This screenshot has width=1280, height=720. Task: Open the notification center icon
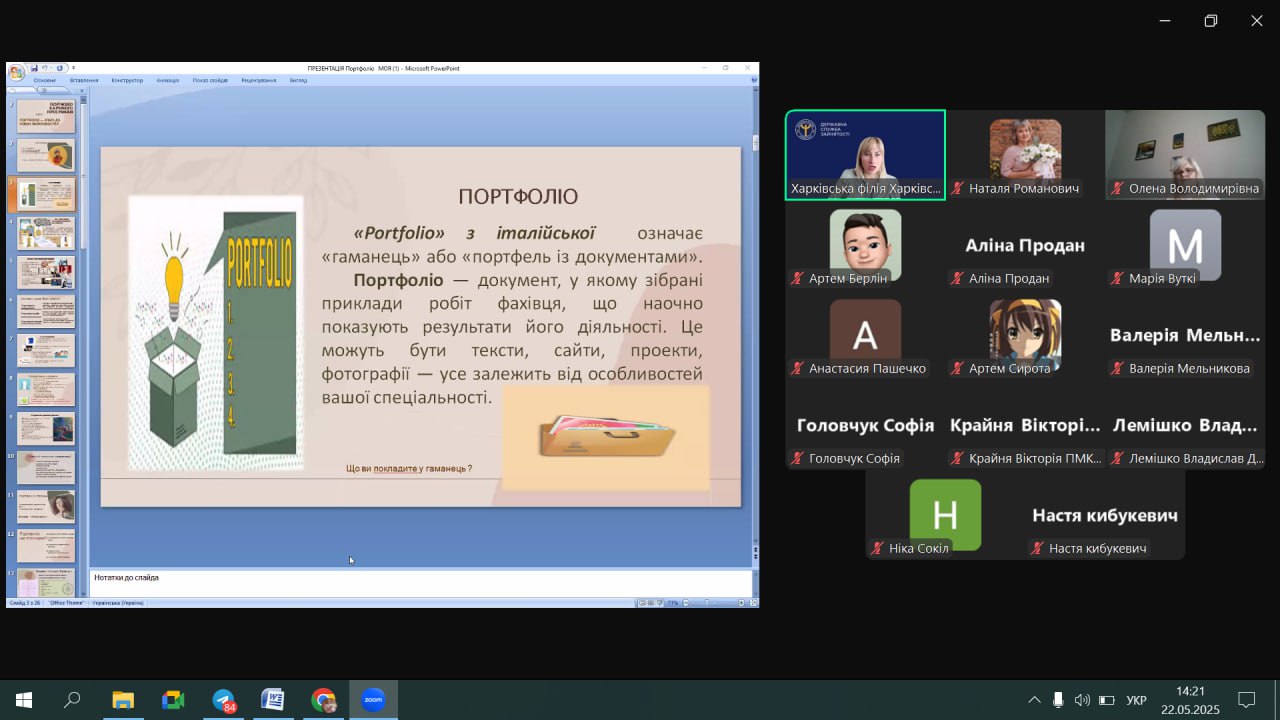[1246, 700]
